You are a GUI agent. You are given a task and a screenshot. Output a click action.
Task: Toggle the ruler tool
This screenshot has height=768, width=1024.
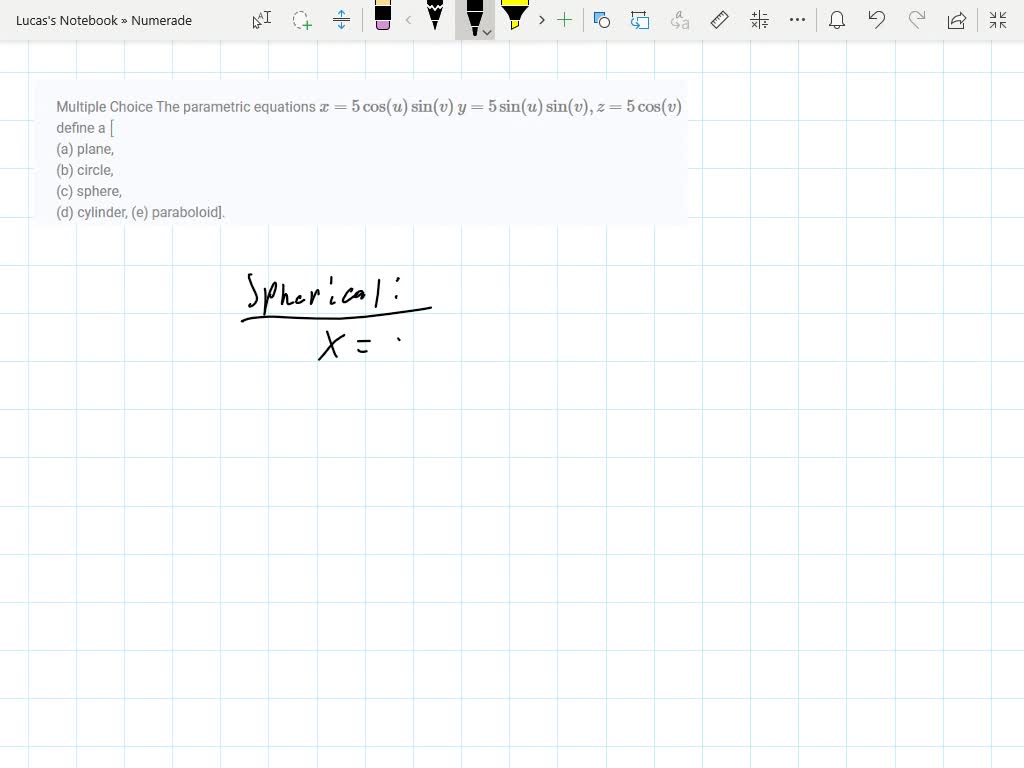pyautogui.click(x=720, y=20)
